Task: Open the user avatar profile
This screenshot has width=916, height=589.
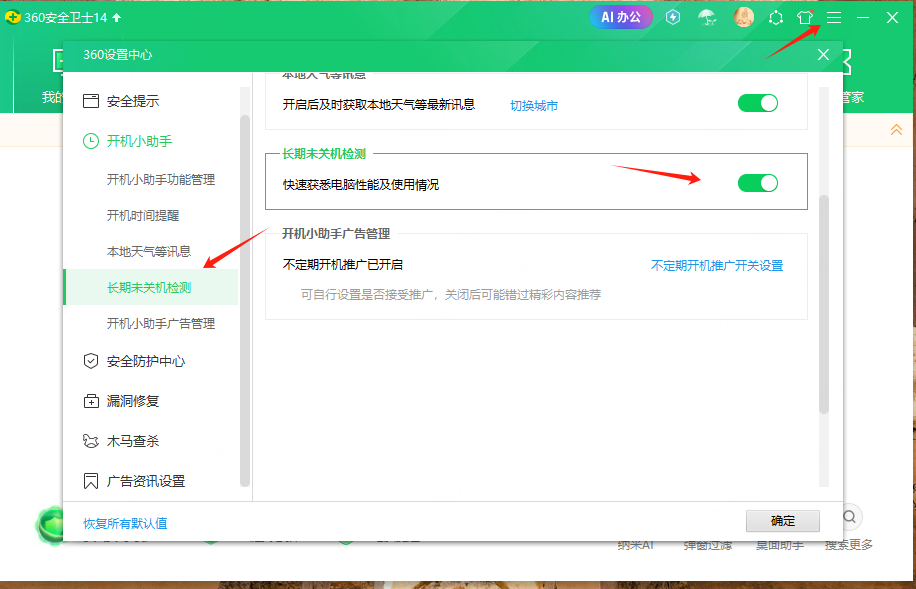Action: tap(743, 17)
